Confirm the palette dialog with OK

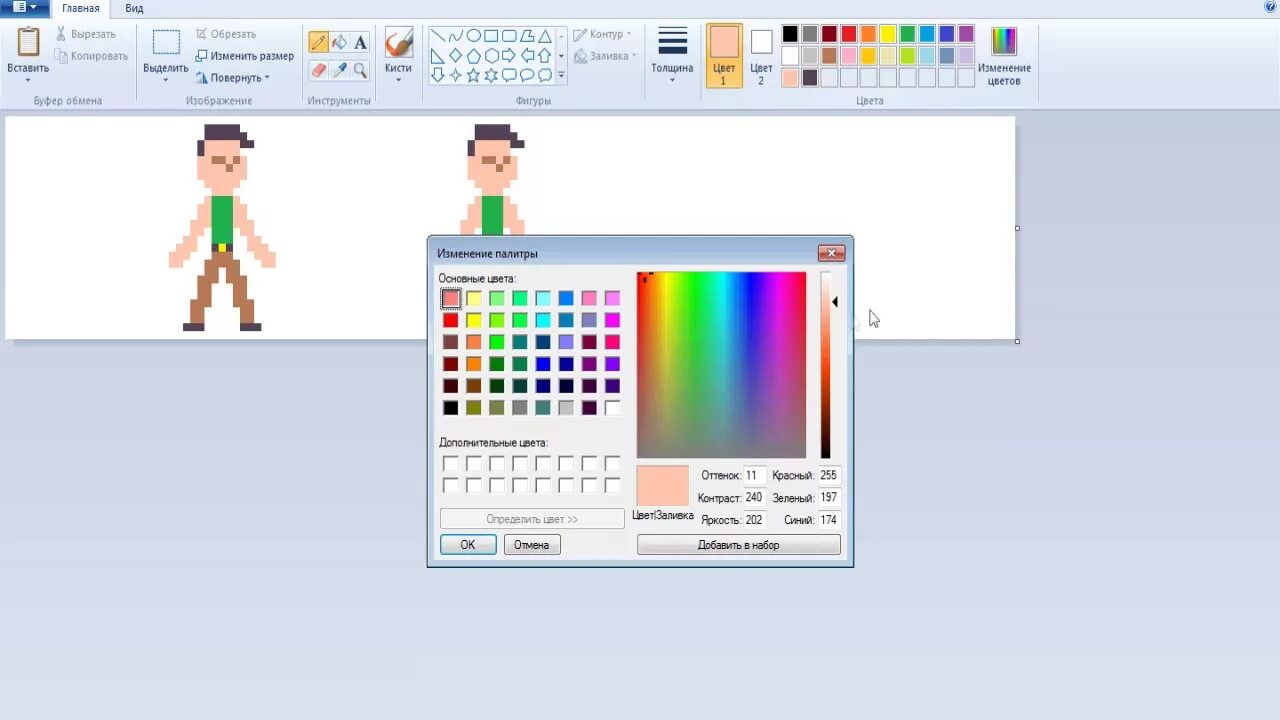click(468, 545)
